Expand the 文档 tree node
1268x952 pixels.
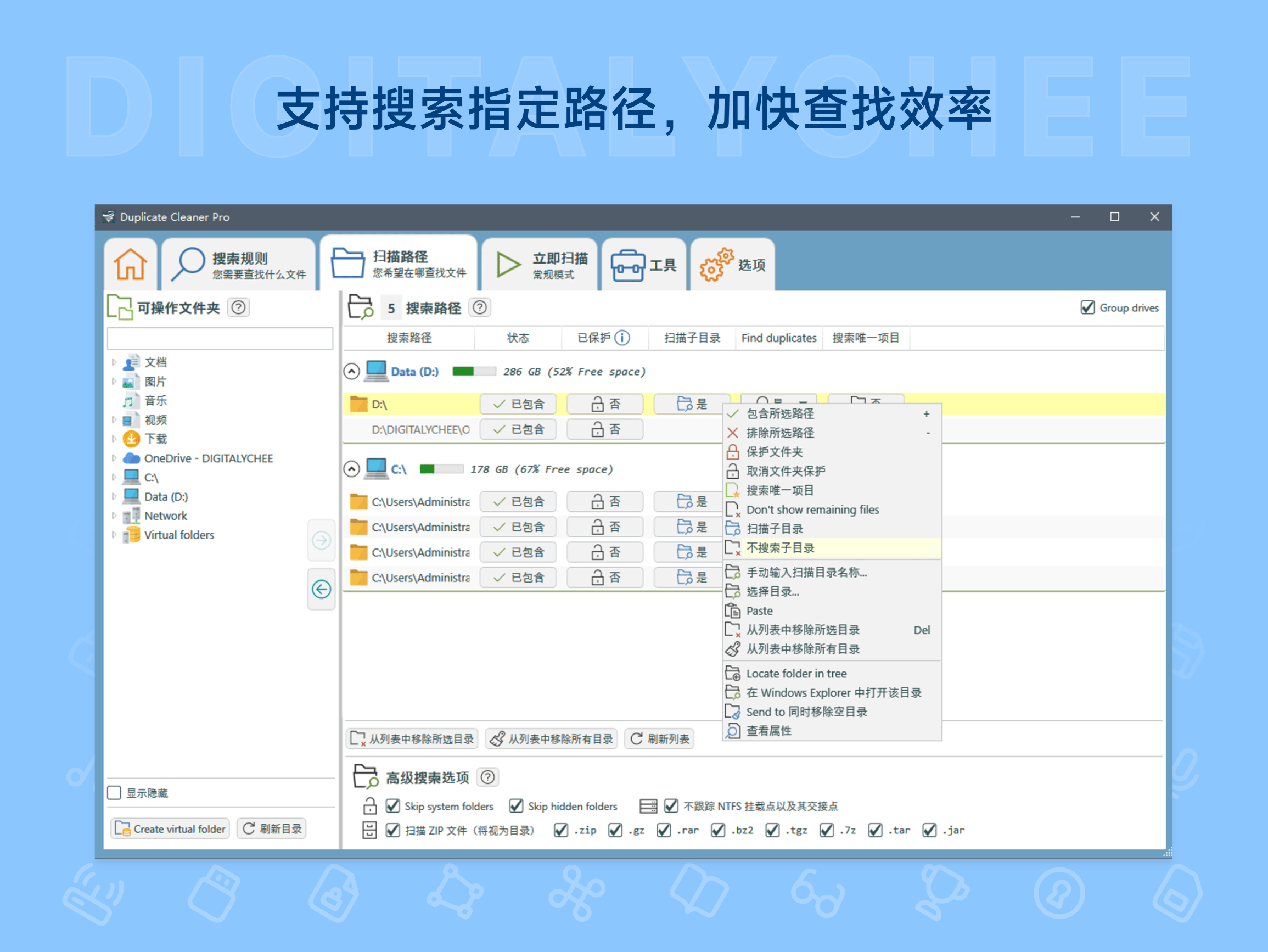114,362
